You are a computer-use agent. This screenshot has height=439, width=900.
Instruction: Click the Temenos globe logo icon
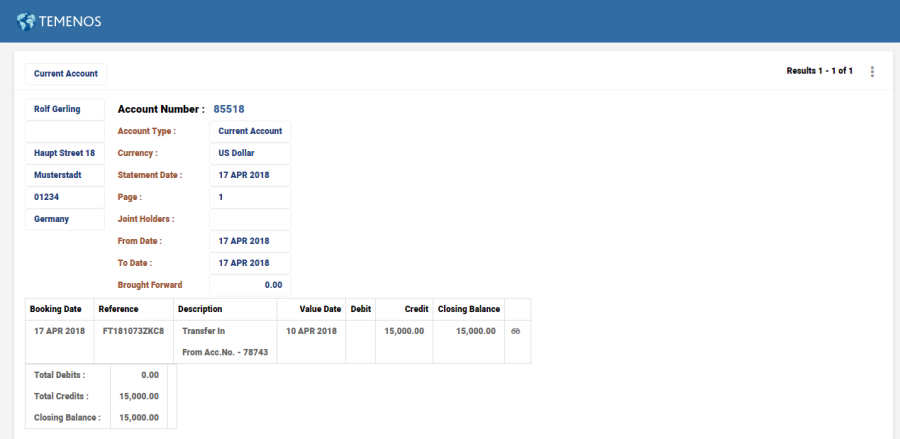26,21
